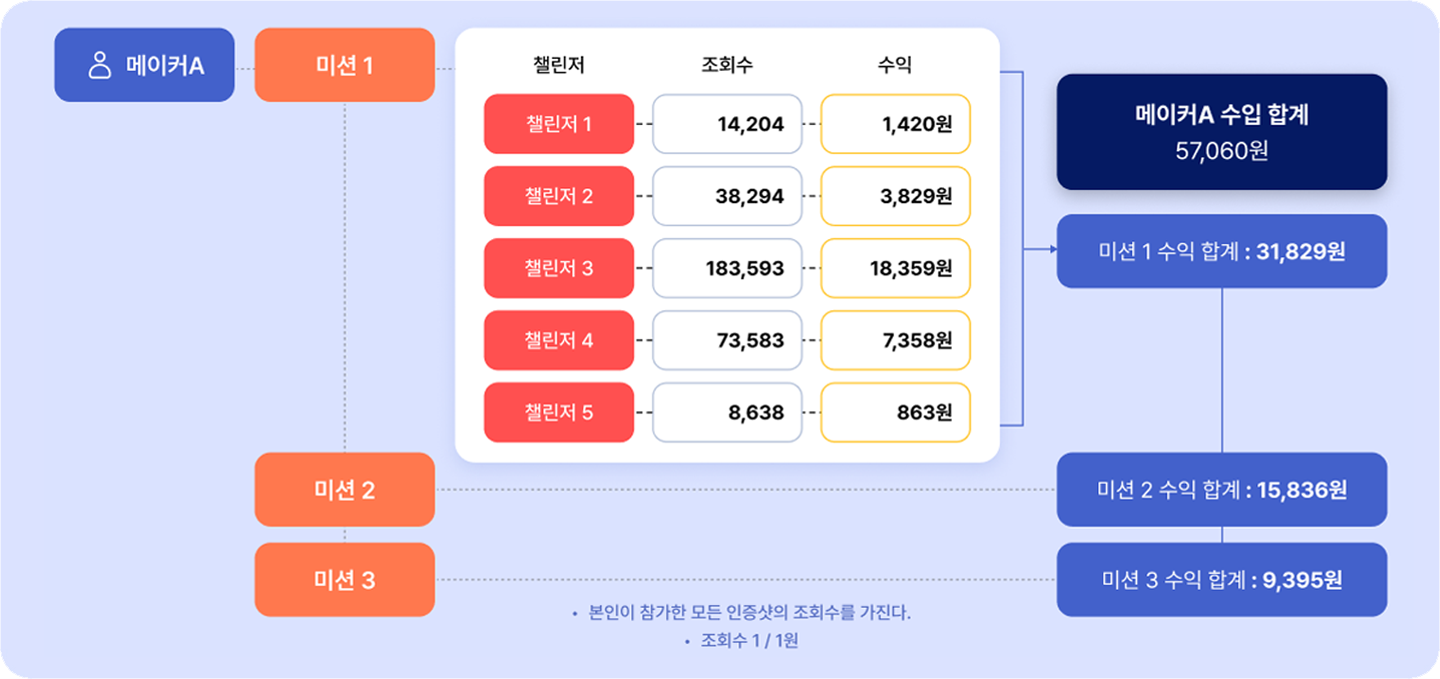The image size is (1440, 679).
Task: Click the 조회수 column header
Action: pyautogui.click(x=727, y=66)
